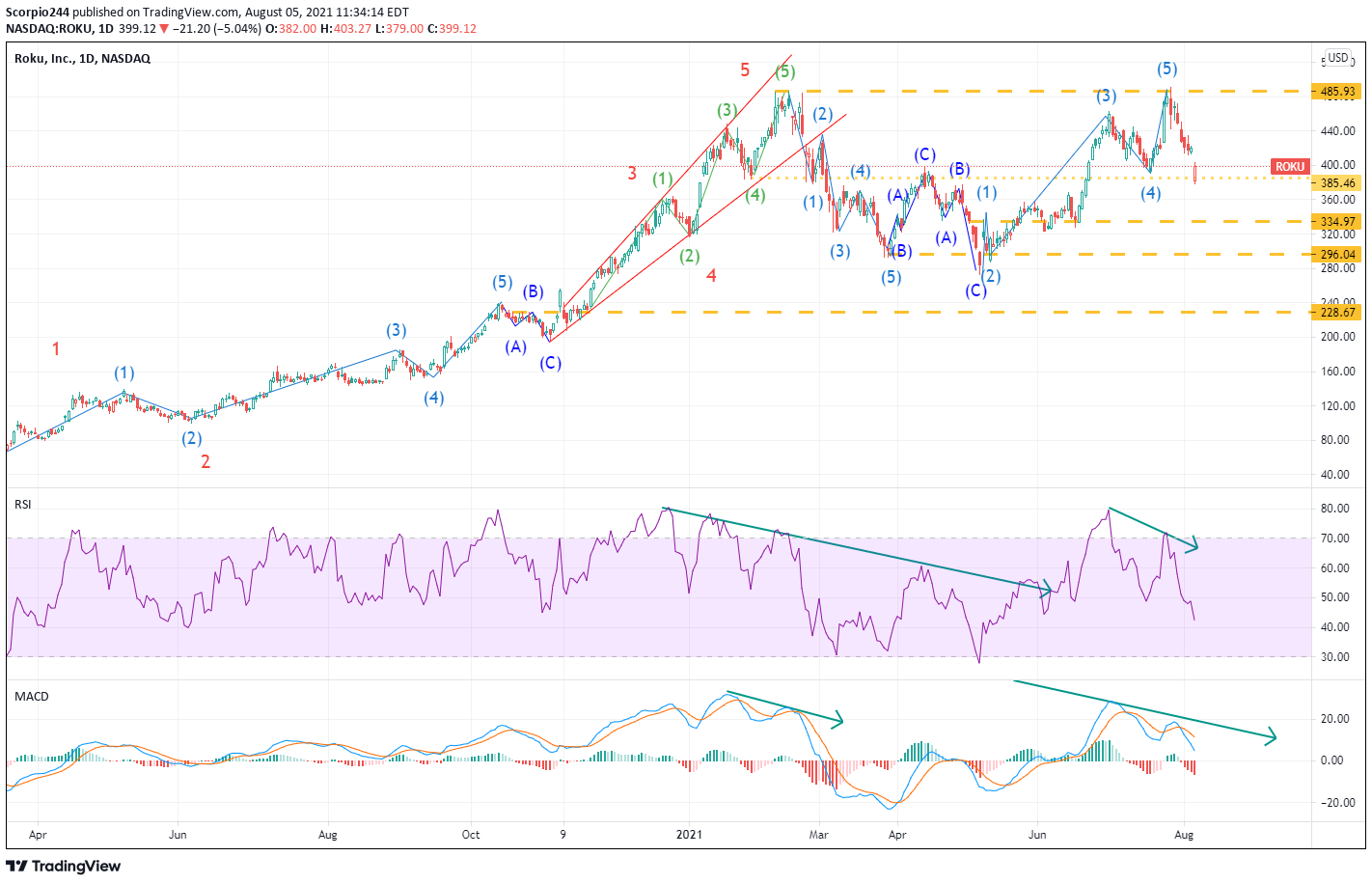Click the red wave label 5
Image resolution: width=1372 pixels, height=884 pixels.
(x=745, y=69)
